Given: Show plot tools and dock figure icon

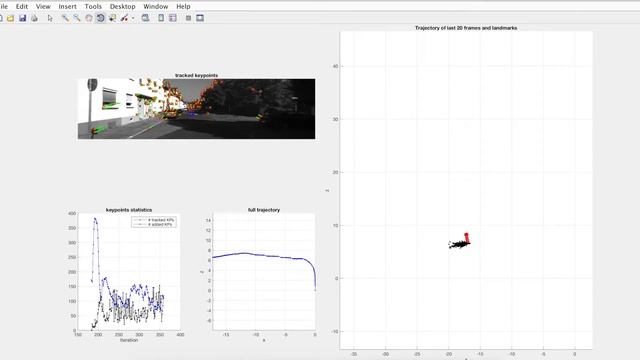Looking at the screenshot, I should [x=200, y=18].
